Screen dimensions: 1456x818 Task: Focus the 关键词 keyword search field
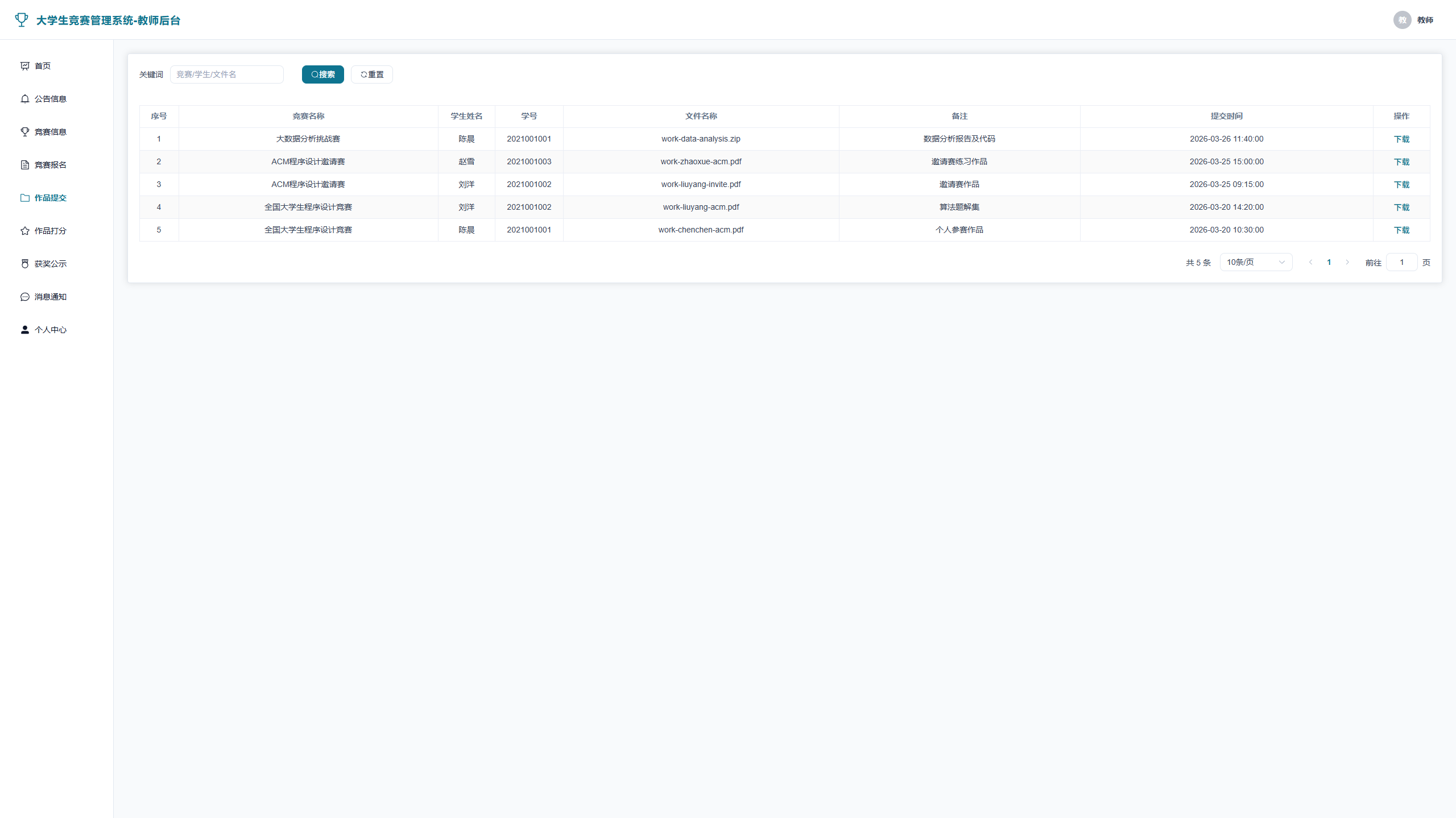point(226,74)
